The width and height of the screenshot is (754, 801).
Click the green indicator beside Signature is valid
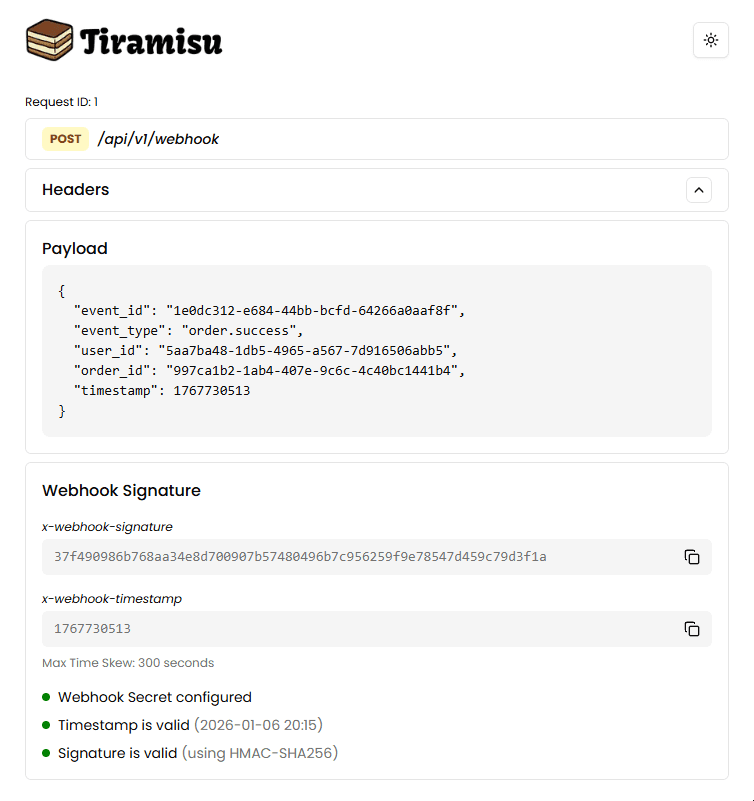tap(47, 753)
